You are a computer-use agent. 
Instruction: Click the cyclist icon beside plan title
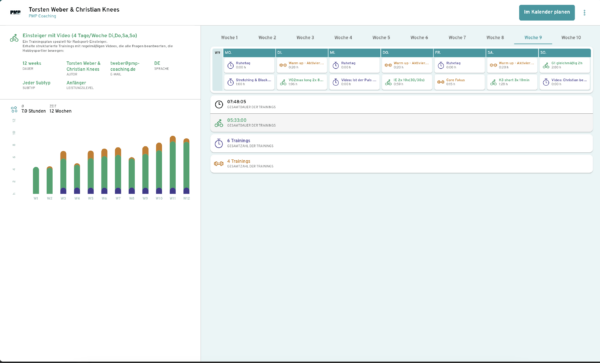coord(14,38)
